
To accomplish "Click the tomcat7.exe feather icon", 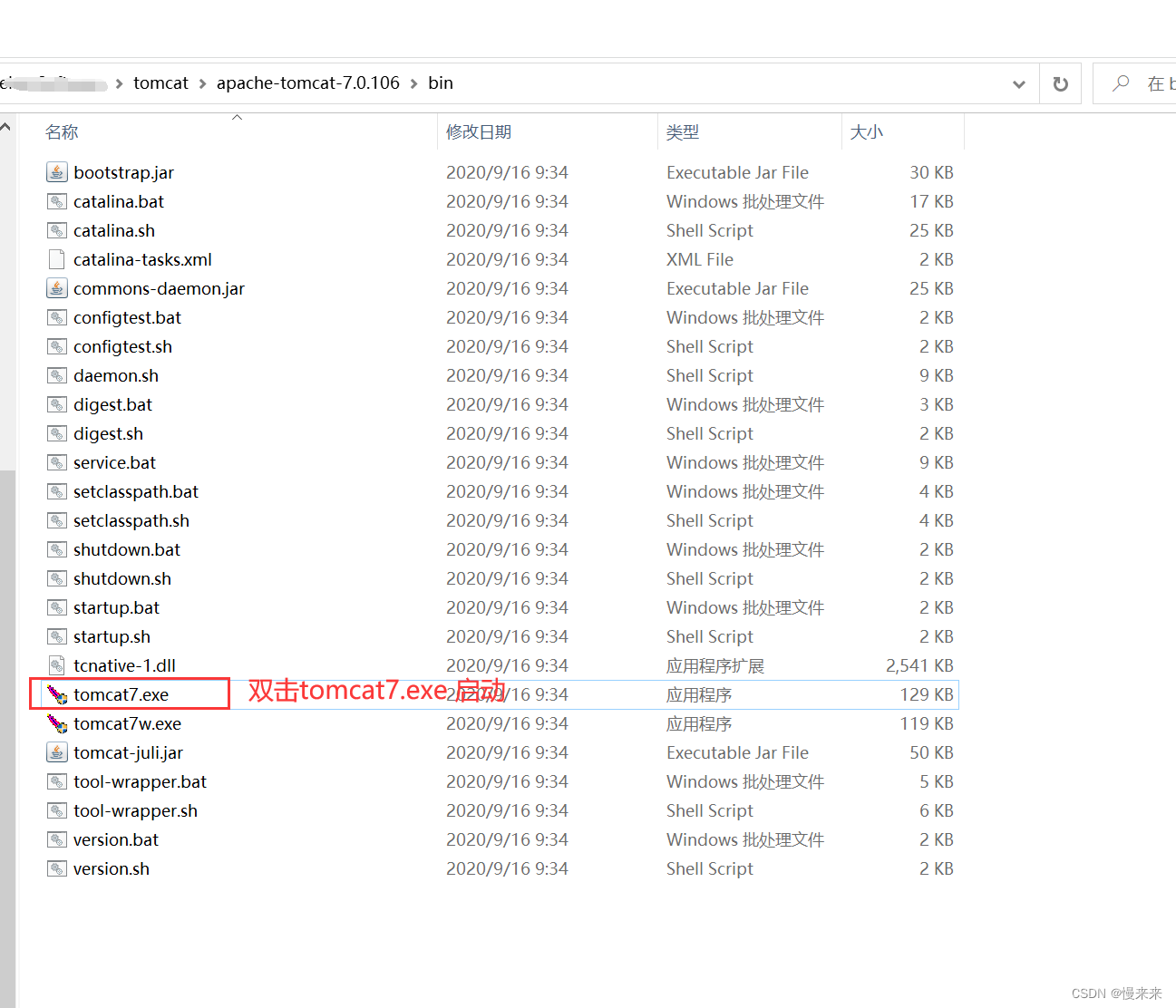I will (x=57, y=694).
